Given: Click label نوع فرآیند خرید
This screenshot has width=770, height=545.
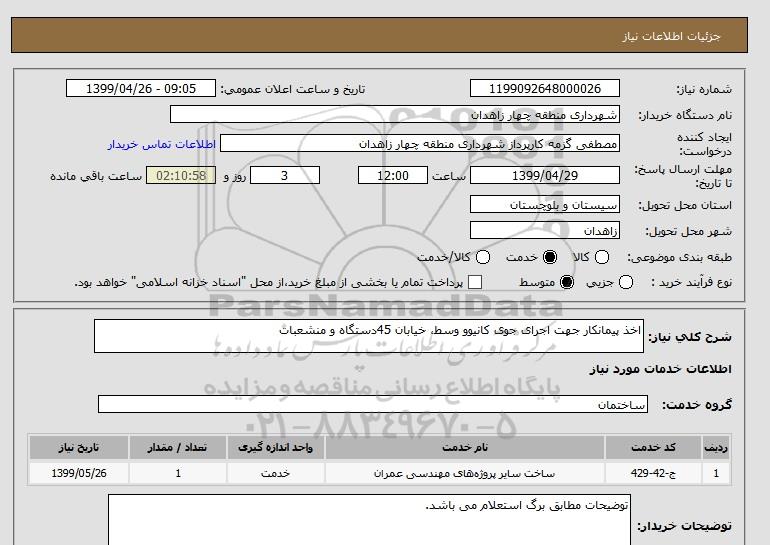Looking at the screenshot, I should [691, 282].
